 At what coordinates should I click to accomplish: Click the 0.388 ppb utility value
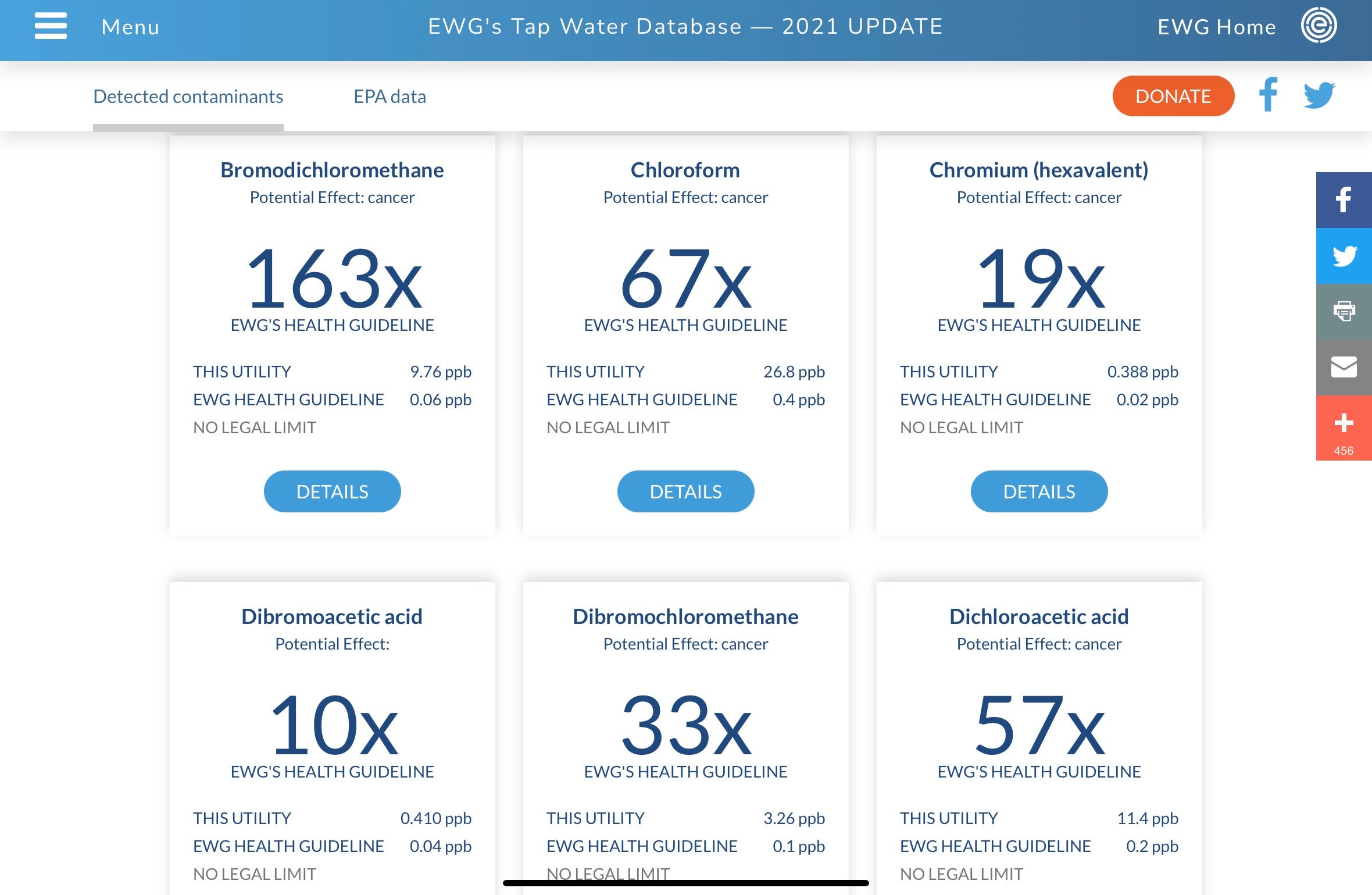(x=1142, y=372)
